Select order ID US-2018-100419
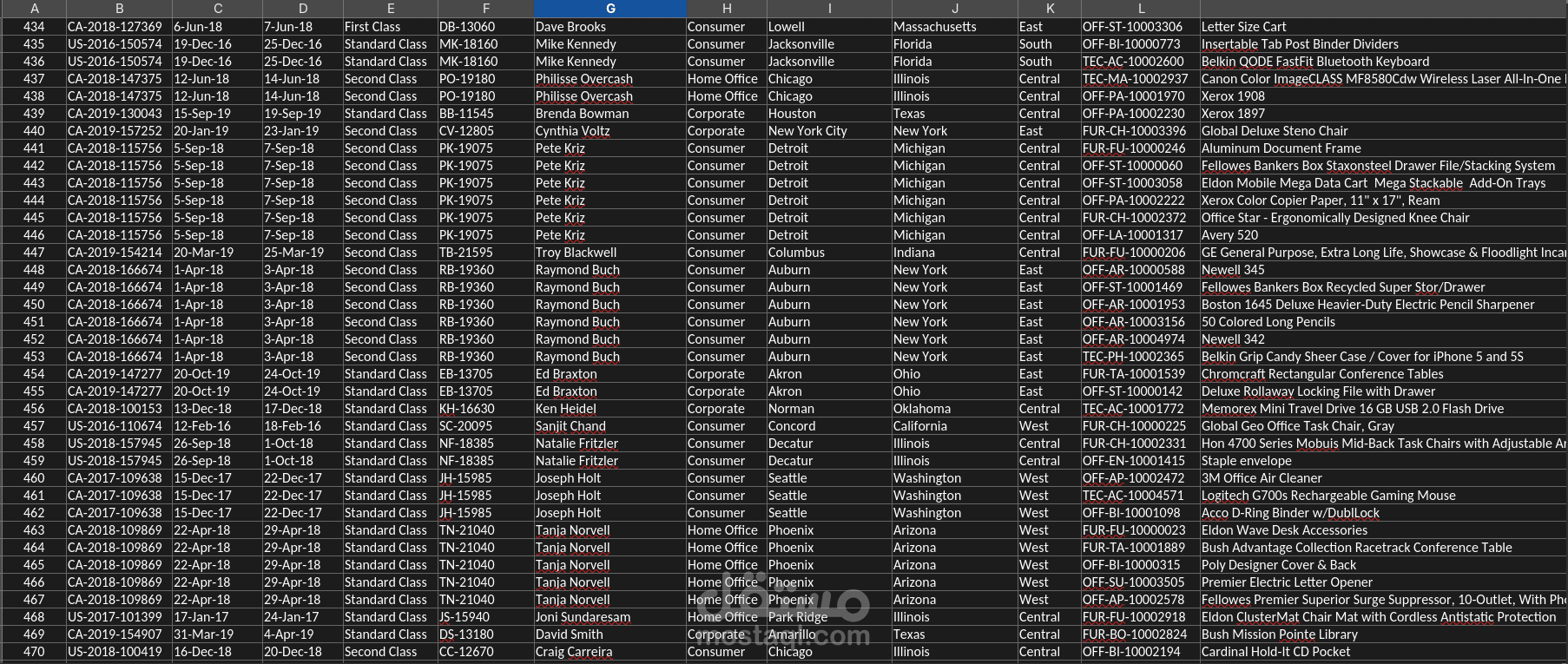Viewport: 1568px width, 664px height. coord(119,652)
